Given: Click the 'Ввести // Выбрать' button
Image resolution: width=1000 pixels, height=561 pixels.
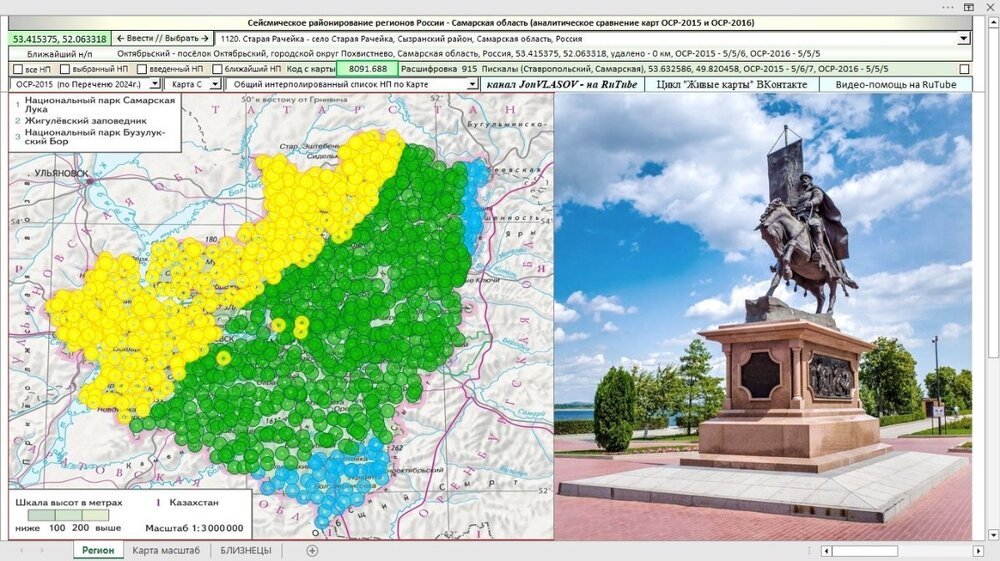Looking at the screenshot, I should click(163, 38).
